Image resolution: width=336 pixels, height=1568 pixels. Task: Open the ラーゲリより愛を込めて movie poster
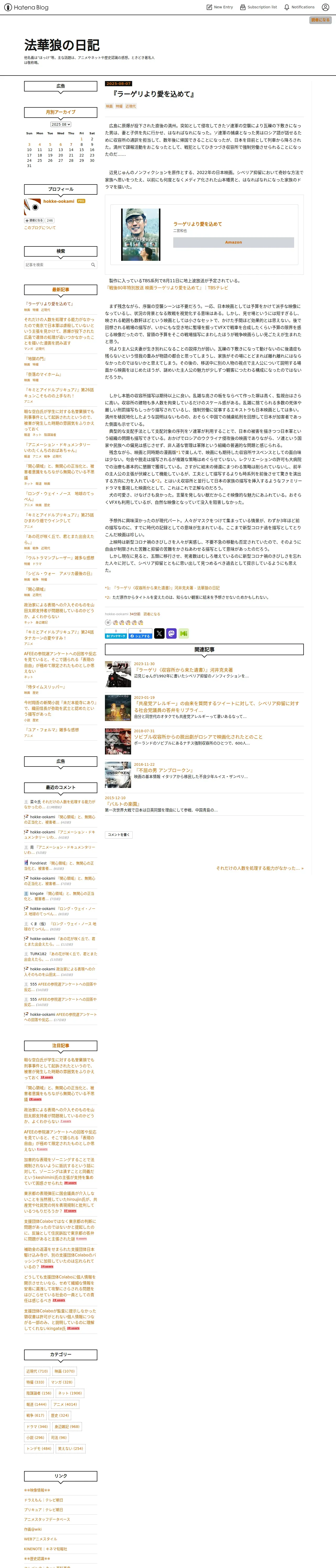(x=141, y=234)
